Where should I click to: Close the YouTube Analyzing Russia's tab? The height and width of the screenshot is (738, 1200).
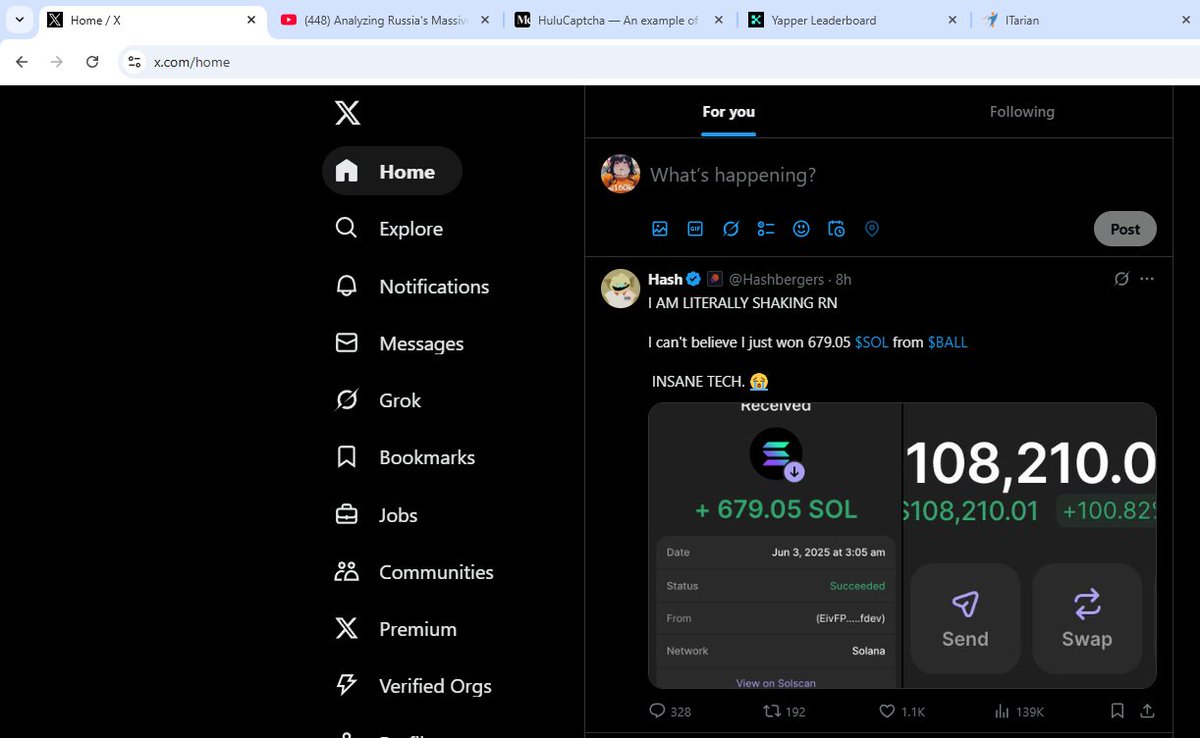click(x=485, y=20)
